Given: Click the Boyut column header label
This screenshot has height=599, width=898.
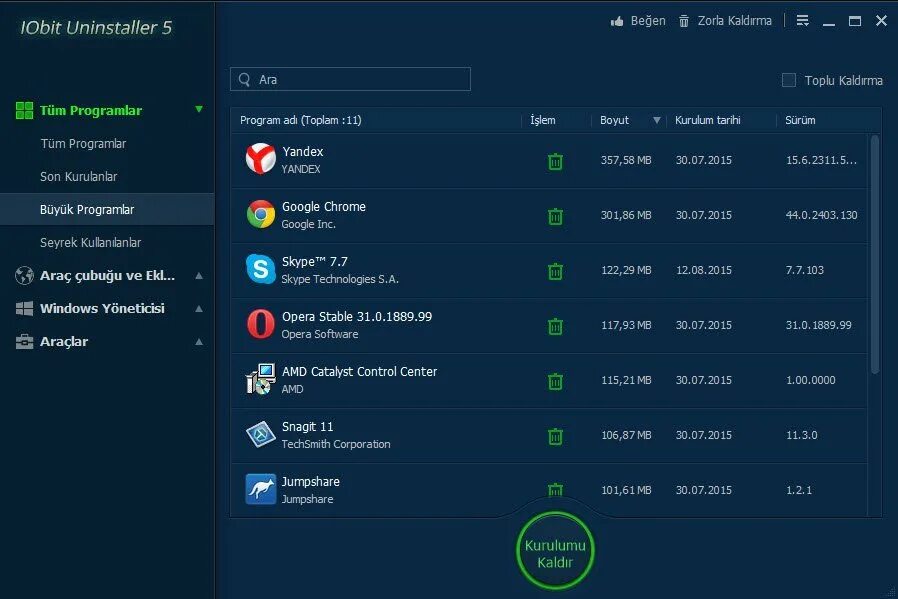Looking at the screenshot, I should tap(614, 120).
